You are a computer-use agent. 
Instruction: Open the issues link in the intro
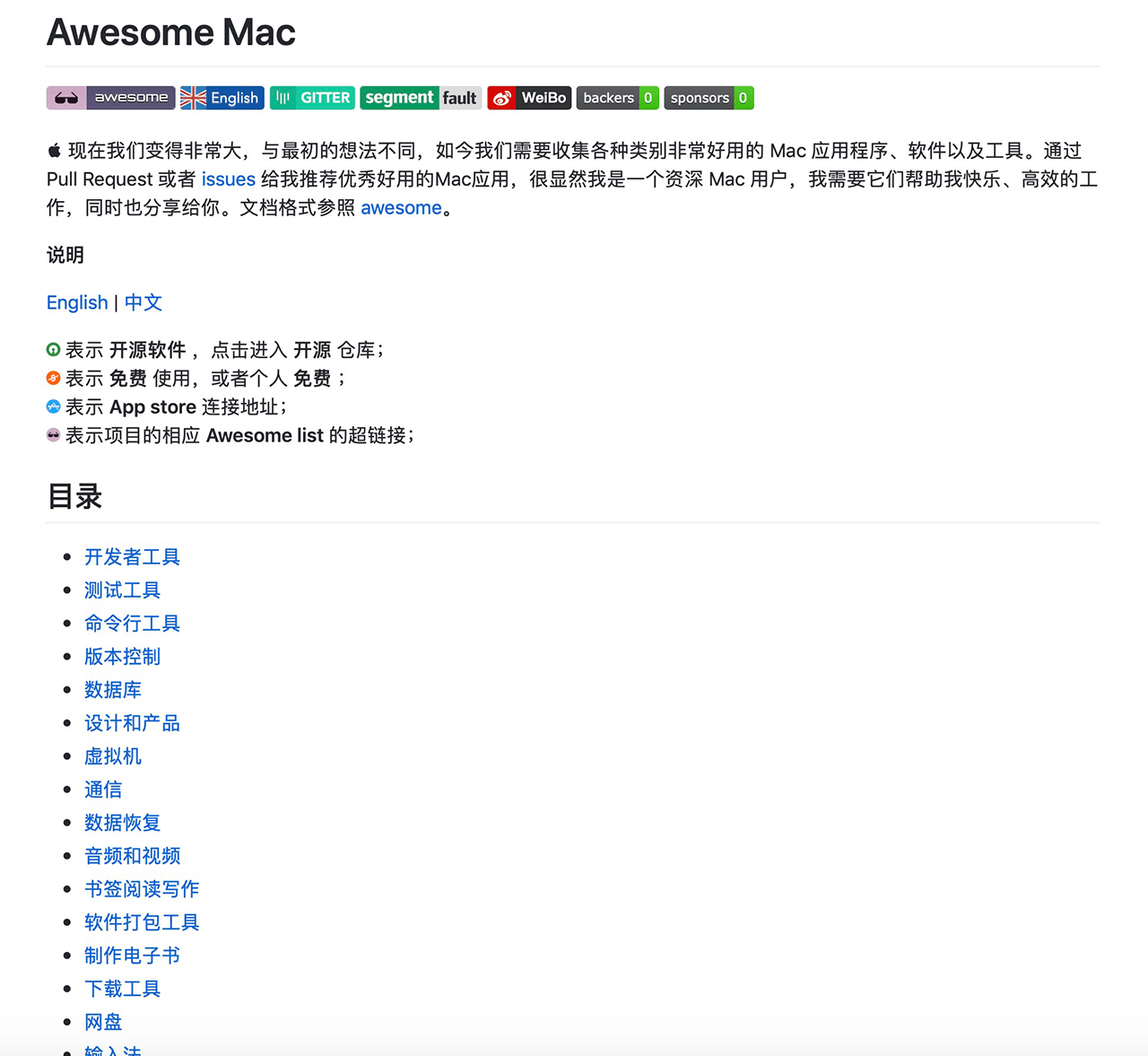point(228,179)
